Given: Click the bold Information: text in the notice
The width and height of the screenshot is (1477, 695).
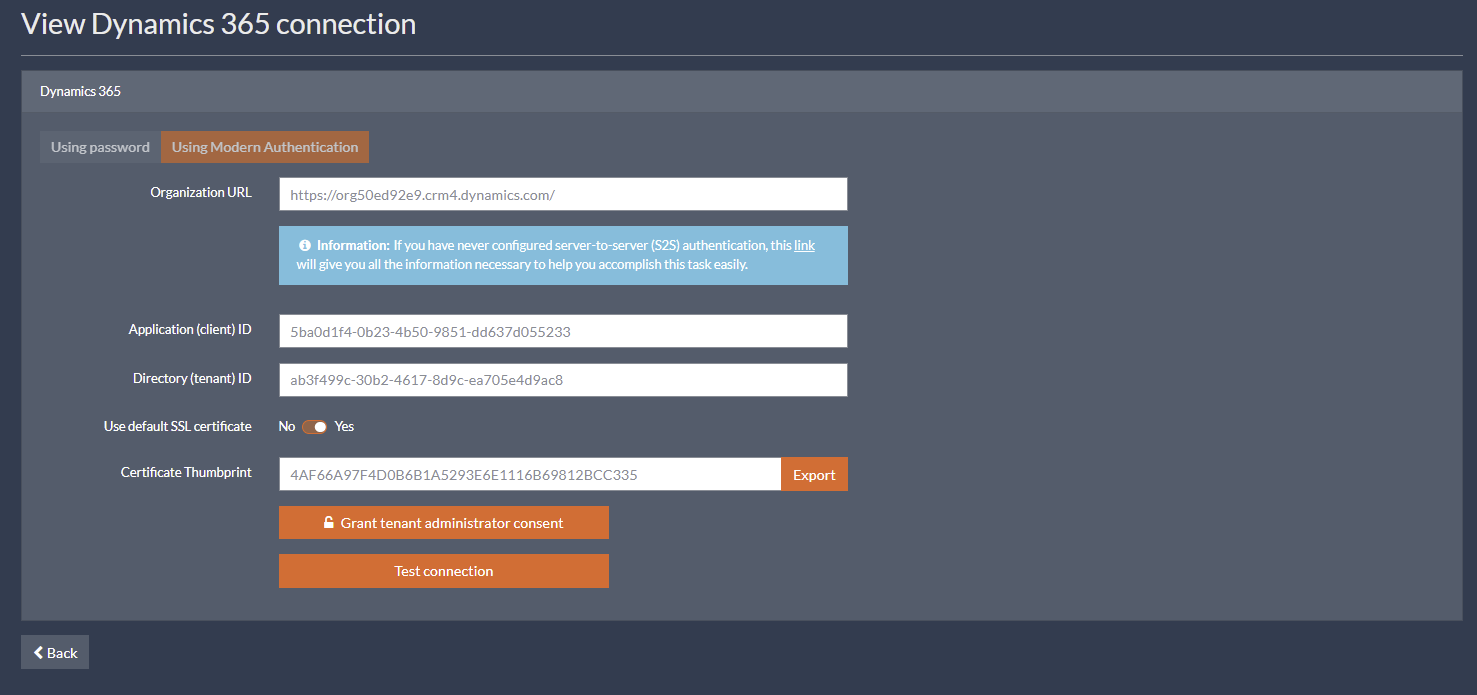Looking at the screenshot, I should 353,245.
